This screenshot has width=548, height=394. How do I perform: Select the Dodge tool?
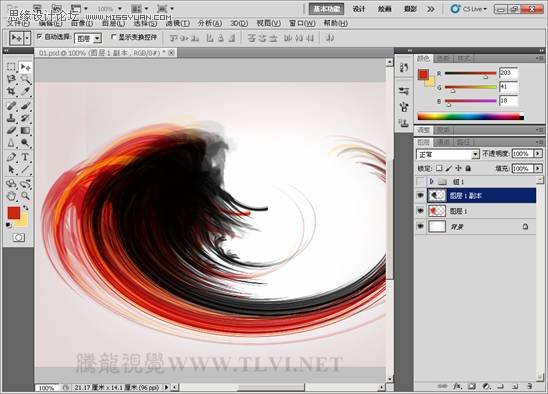(25, 143)
